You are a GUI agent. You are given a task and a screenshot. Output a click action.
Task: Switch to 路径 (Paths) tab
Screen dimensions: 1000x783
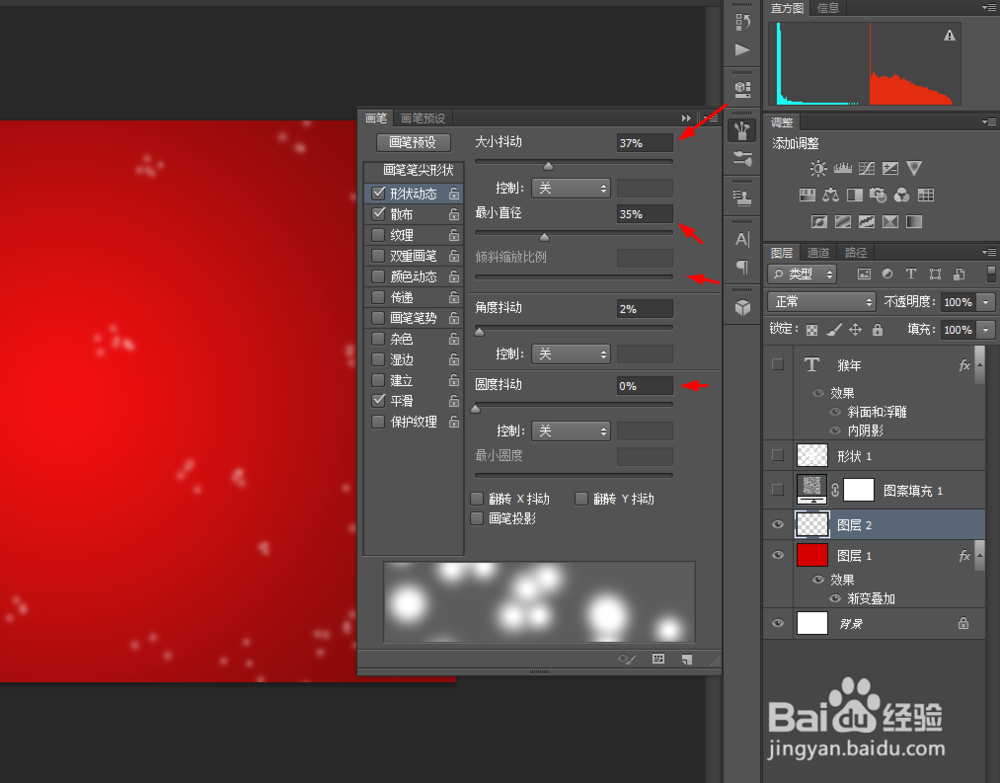pos(855,252)
